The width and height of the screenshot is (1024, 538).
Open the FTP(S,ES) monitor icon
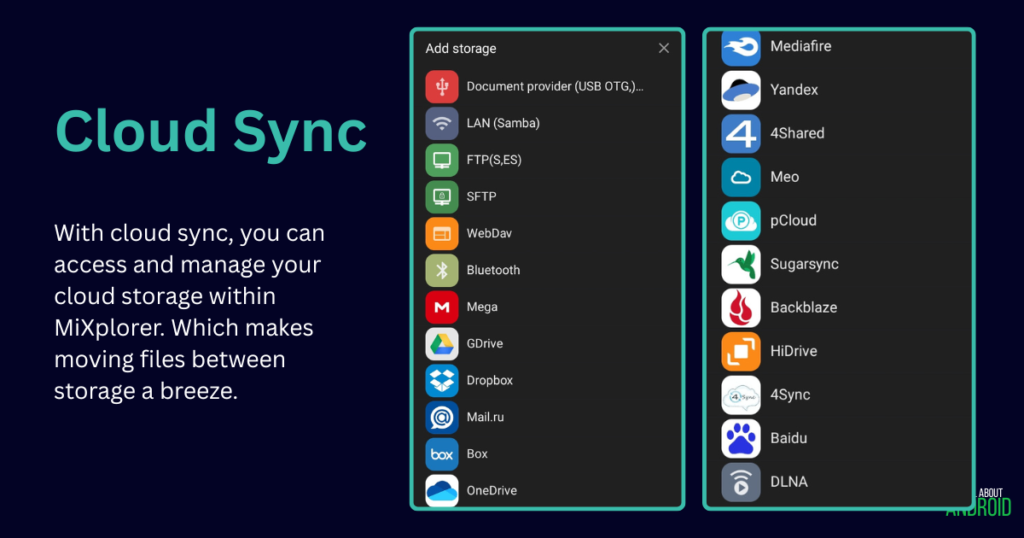[x=442, y=160]
